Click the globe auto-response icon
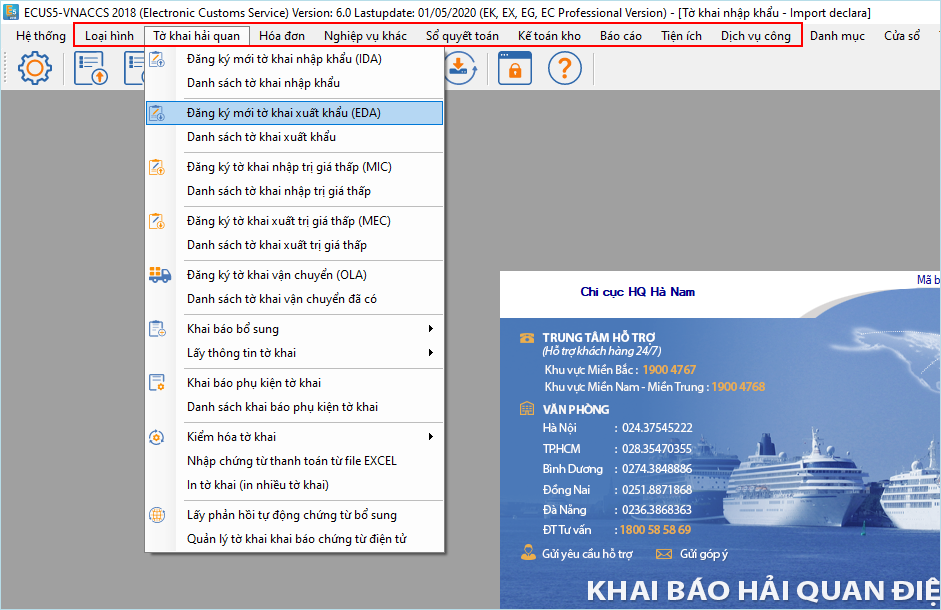 point(157,515)
